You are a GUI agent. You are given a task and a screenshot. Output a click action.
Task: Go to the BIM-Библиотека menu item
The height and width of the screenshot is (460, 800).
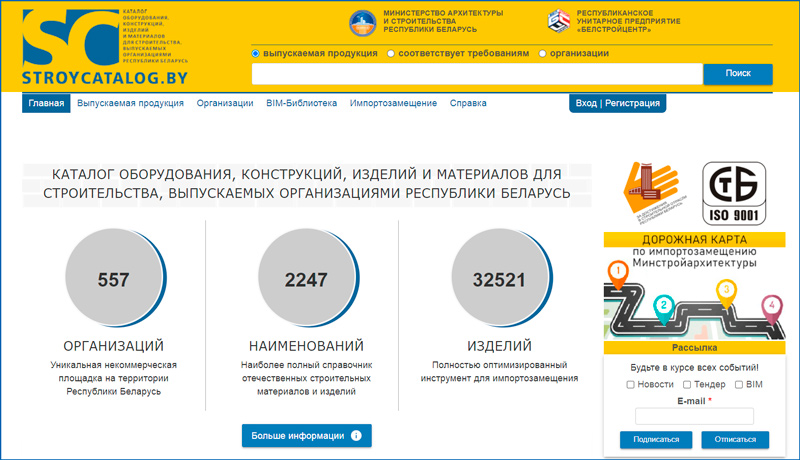tap(301, 103)
